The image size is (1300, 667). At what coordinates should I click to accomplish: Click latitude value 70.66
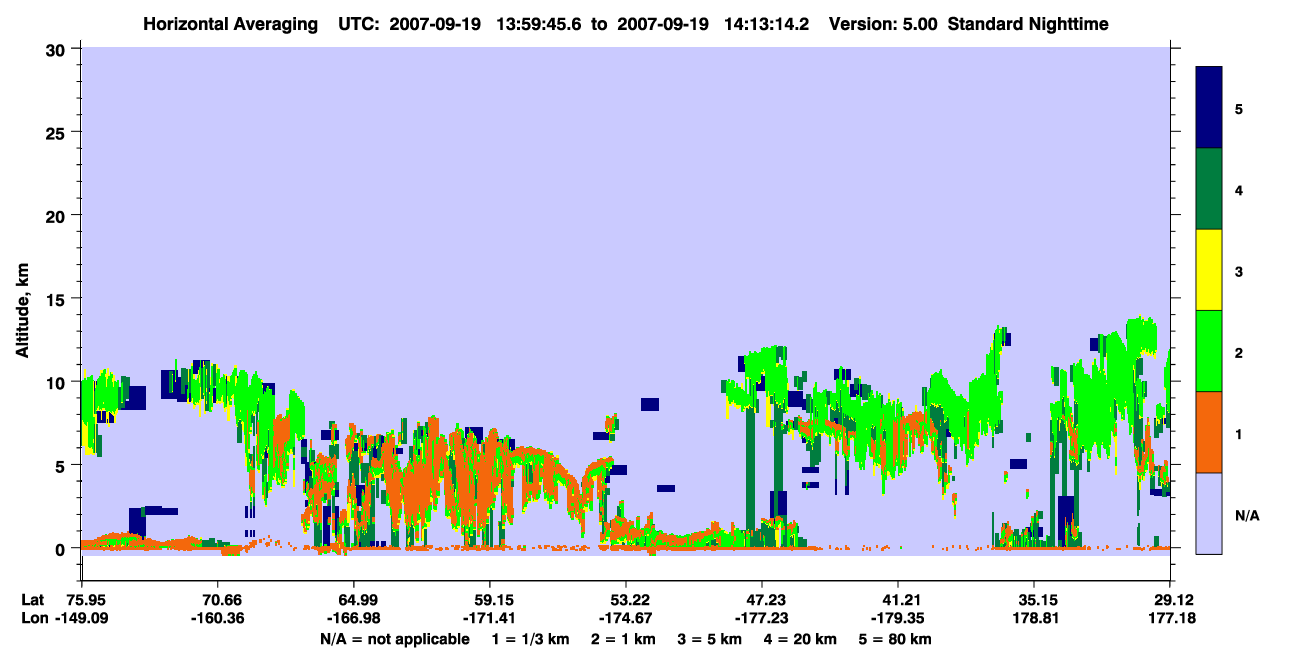coord(218,600)
